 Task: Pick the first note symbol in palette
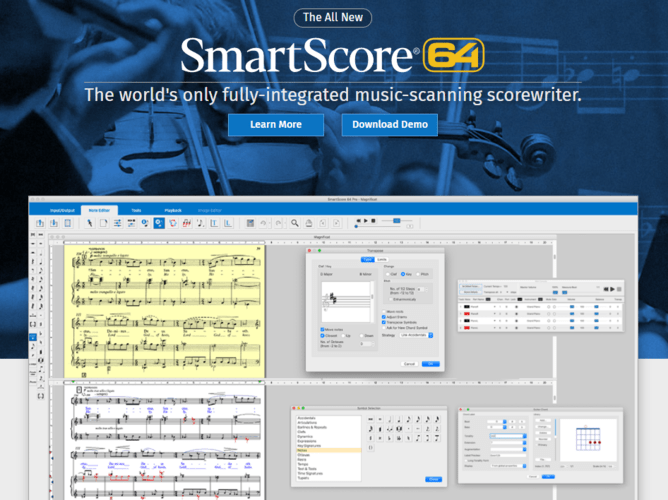coord(371,419)
